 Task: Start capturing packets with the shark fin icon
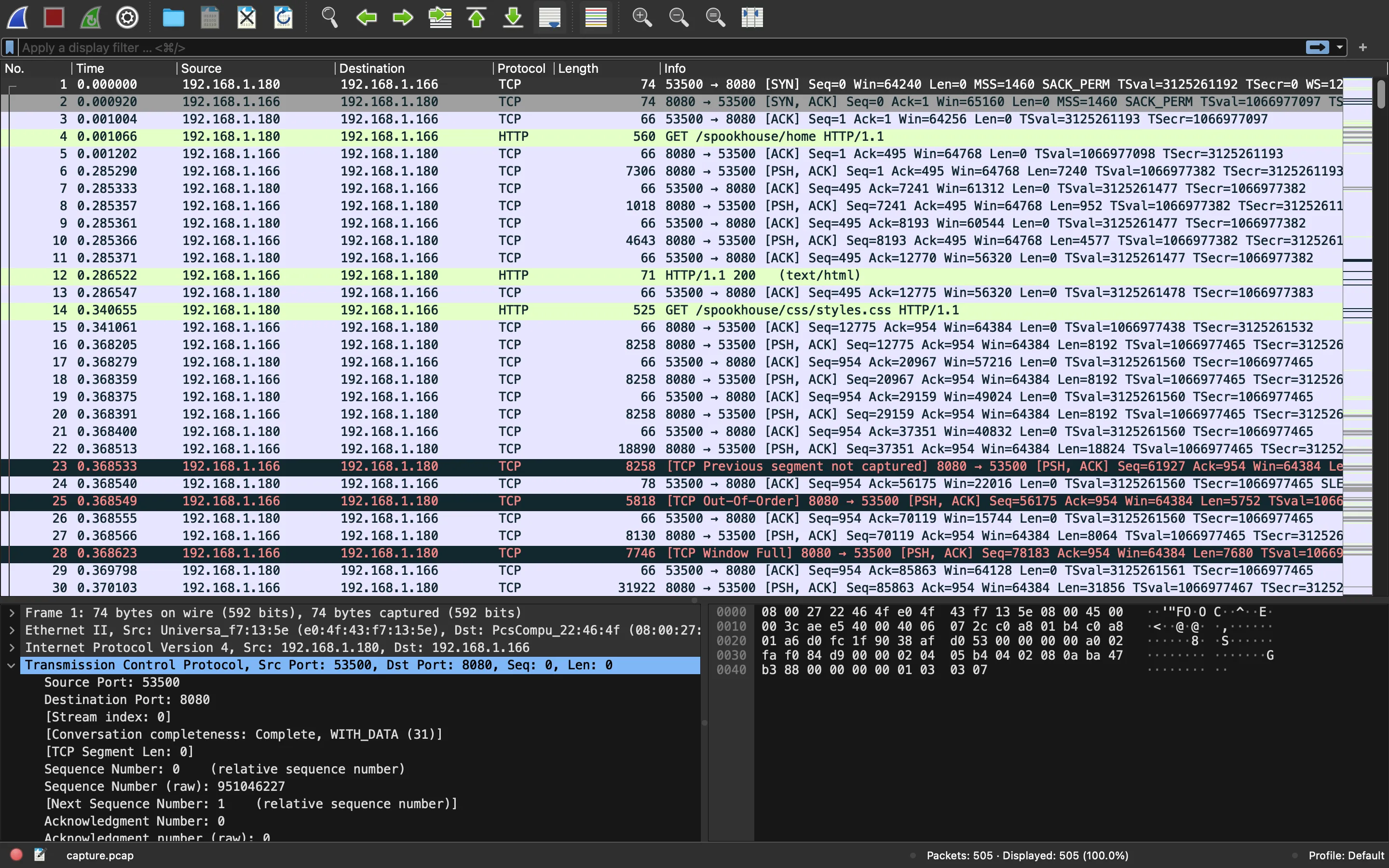(17, 18)
